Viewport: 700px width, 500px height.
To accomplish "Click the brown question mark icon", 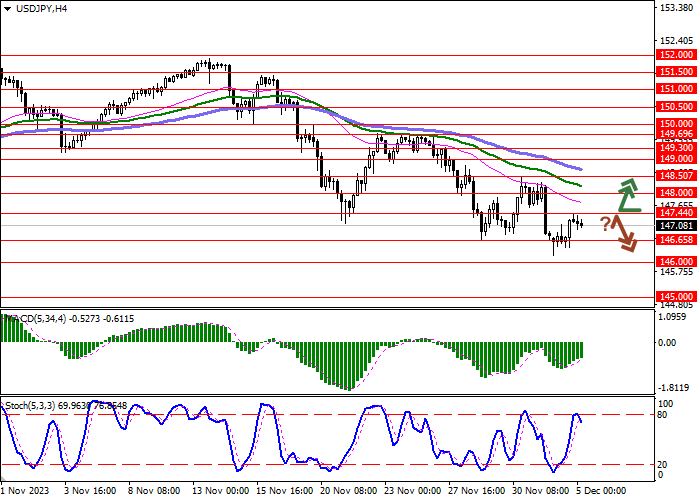I will pyautogui.click(x=605, y=223).
